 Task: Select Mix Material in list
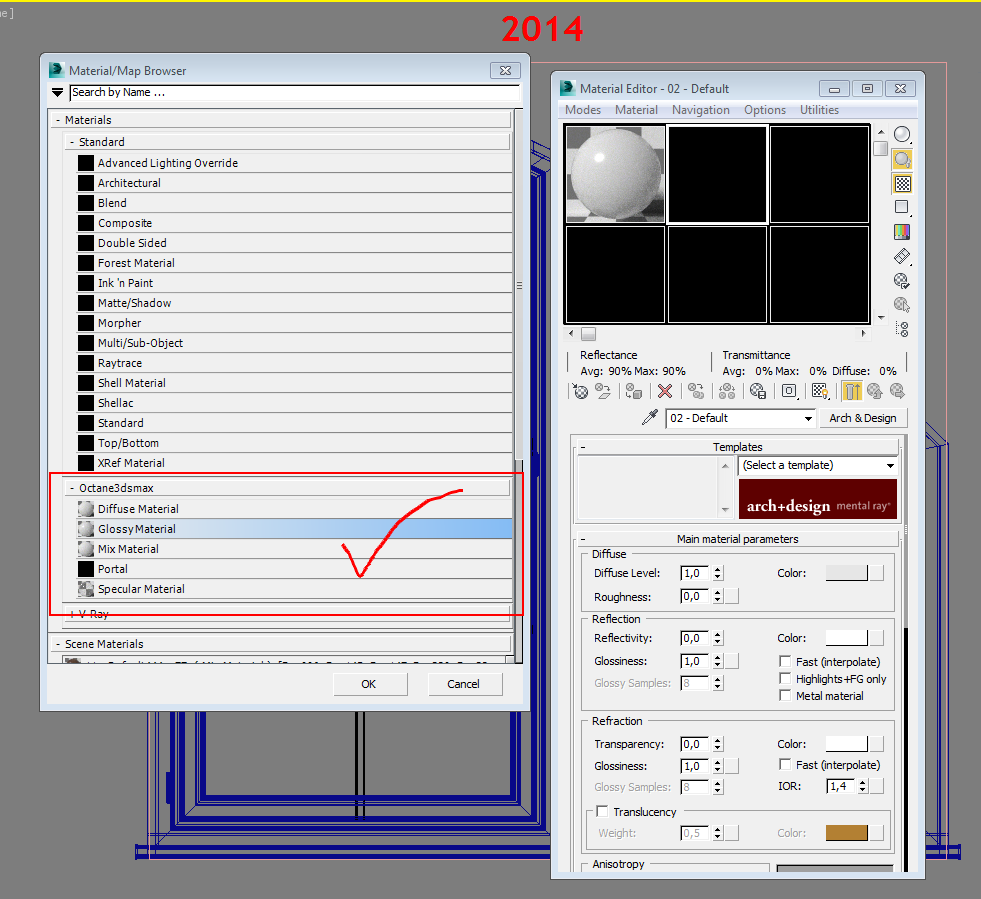(x=294, y=549)
